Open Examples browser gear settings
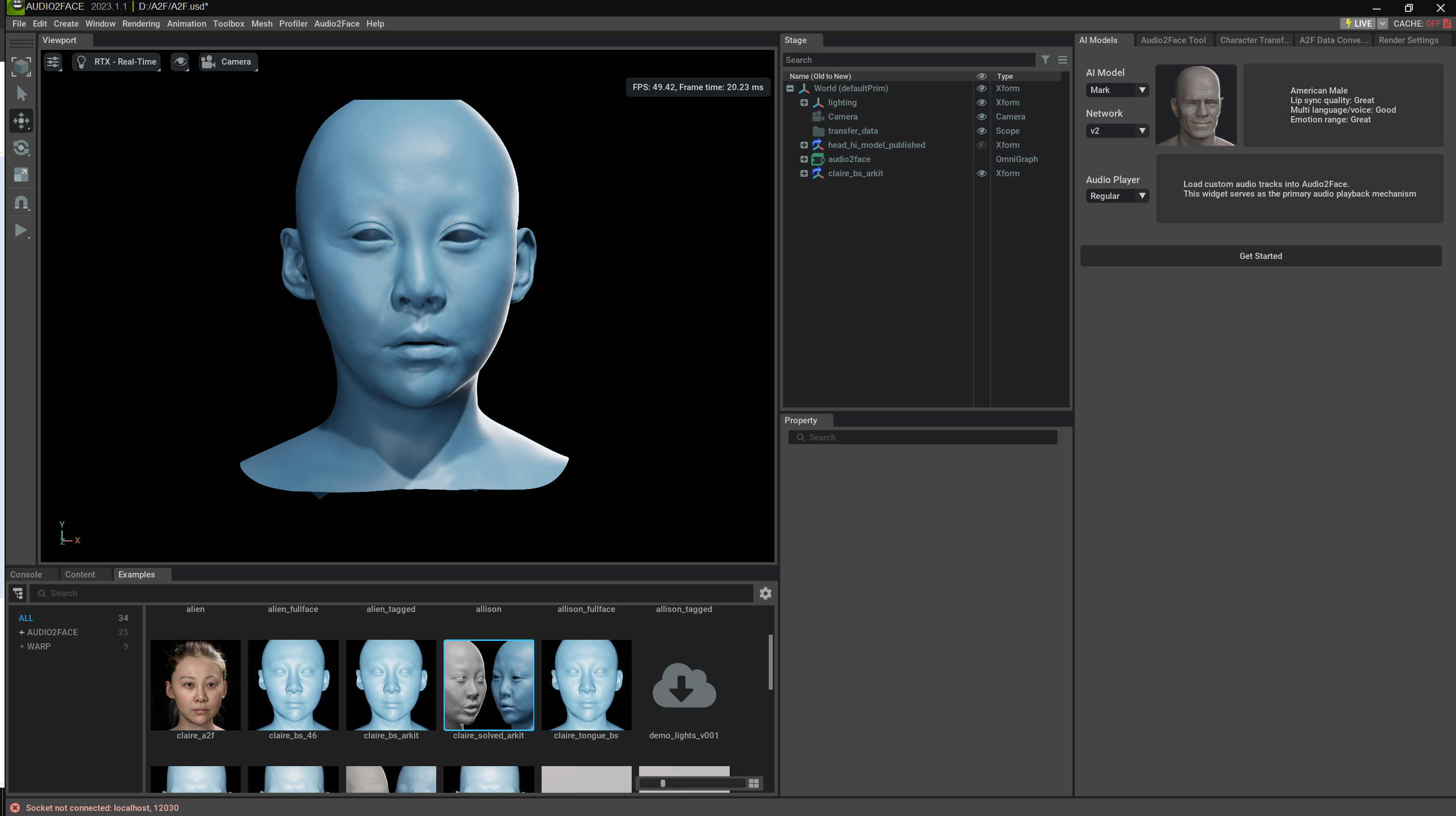The width and height of the screenshot is (1456, 816). click(x=765, y=593)
